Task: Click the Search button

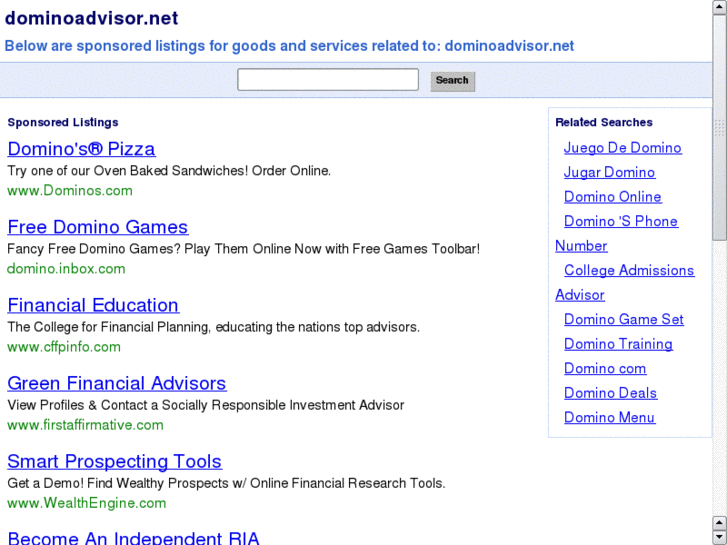Action: click(453, 81)
